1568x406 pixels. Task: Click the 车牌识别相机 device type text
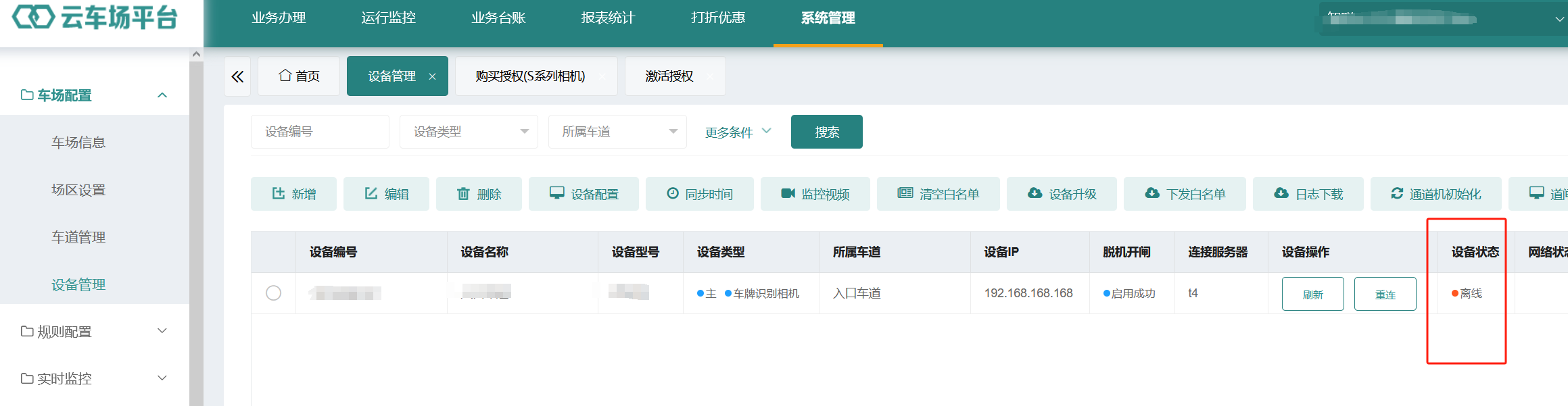pos(766,293)
